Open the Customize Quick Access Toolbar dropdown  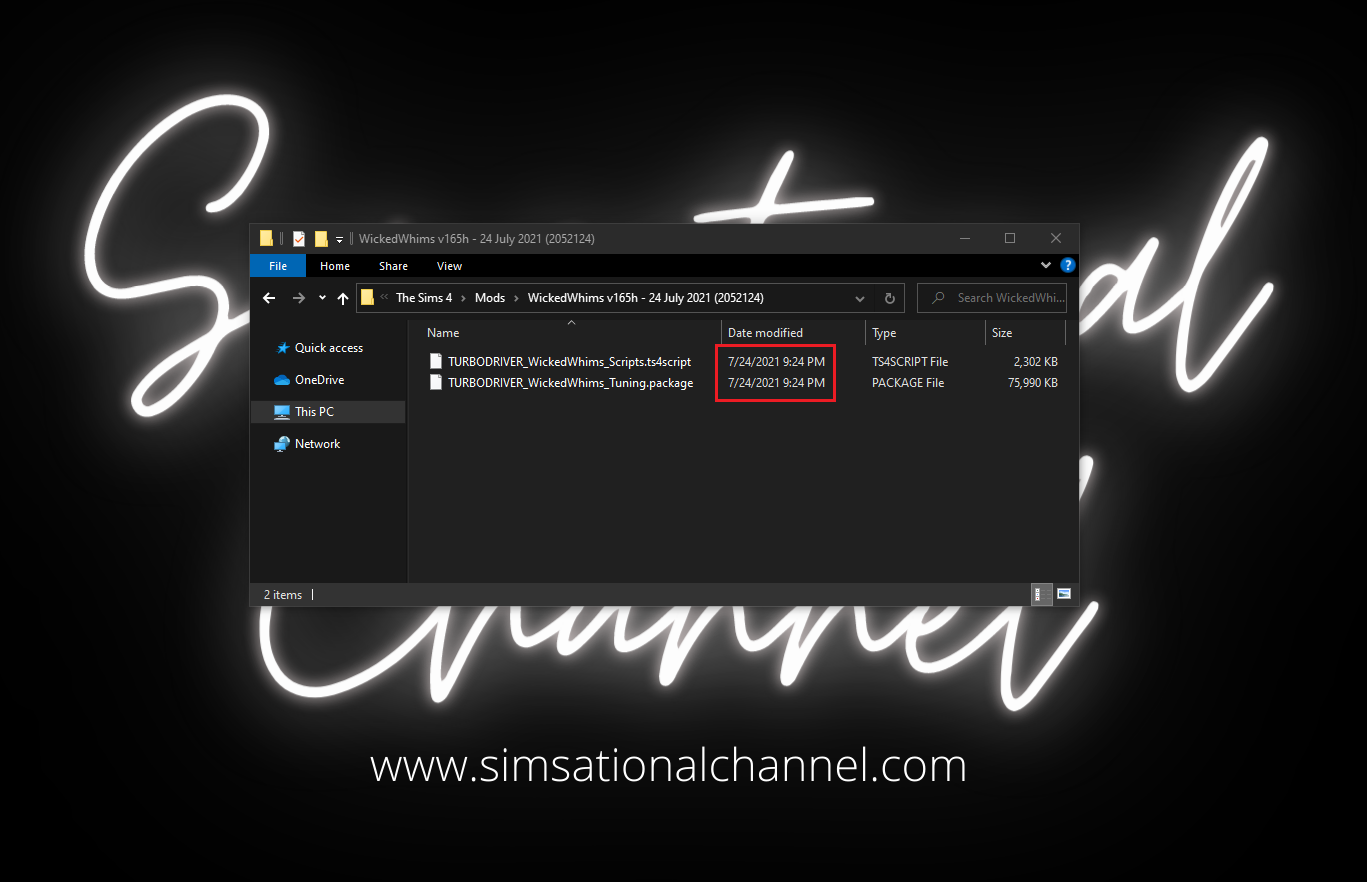(339, 239)
